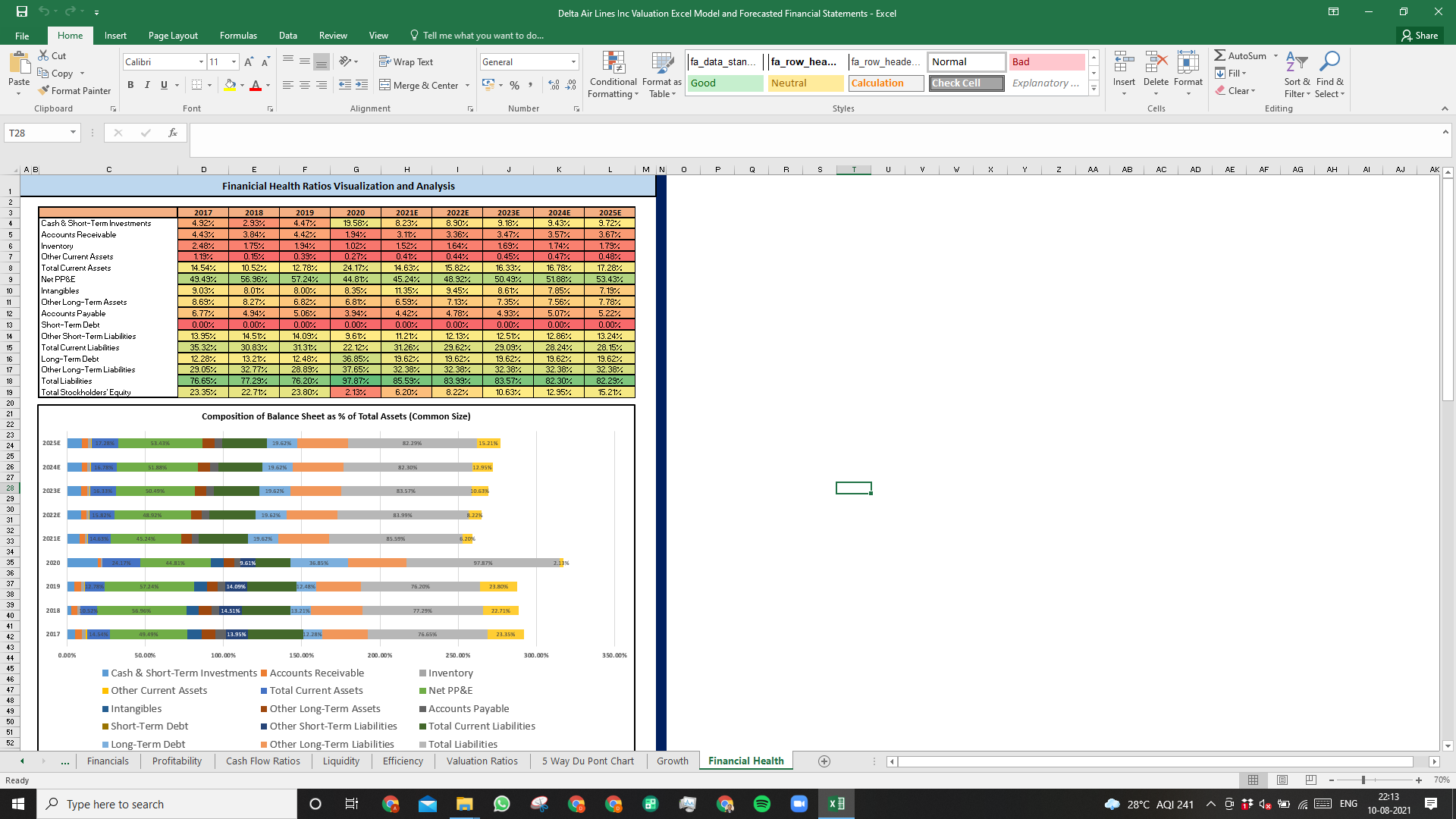Switch to Page Break Preview in status bar
Viewport: 1456px width, 819px height.
click(1311, 780)
